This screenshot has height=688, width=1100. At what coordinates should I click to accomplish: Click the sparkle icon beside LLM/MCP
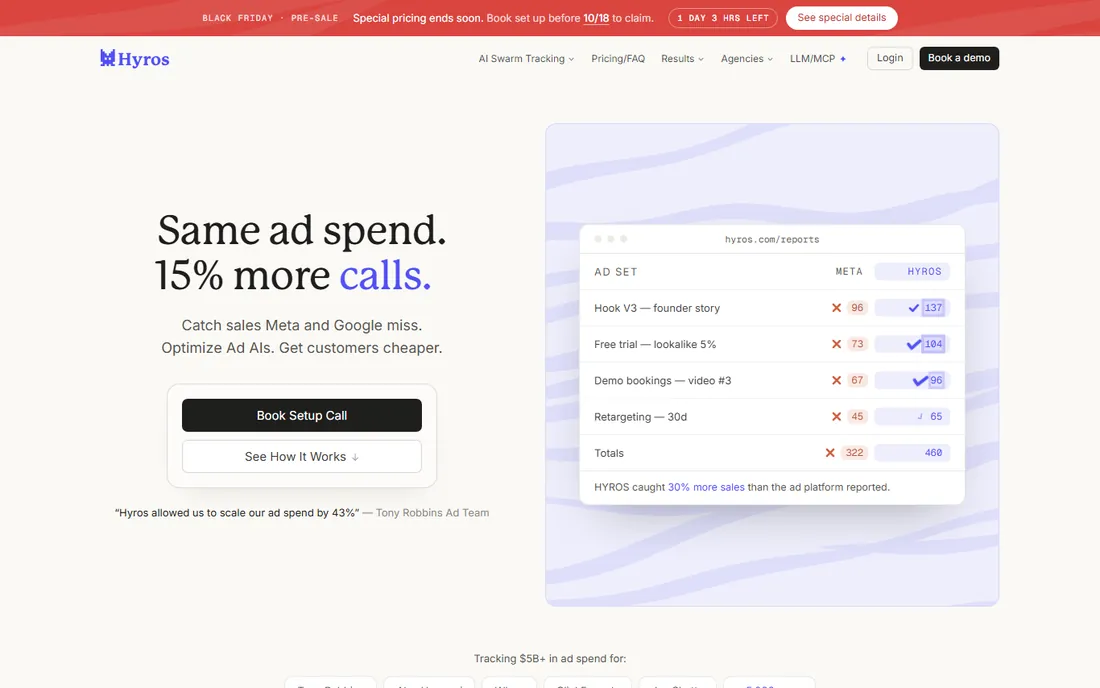[843, 59]
